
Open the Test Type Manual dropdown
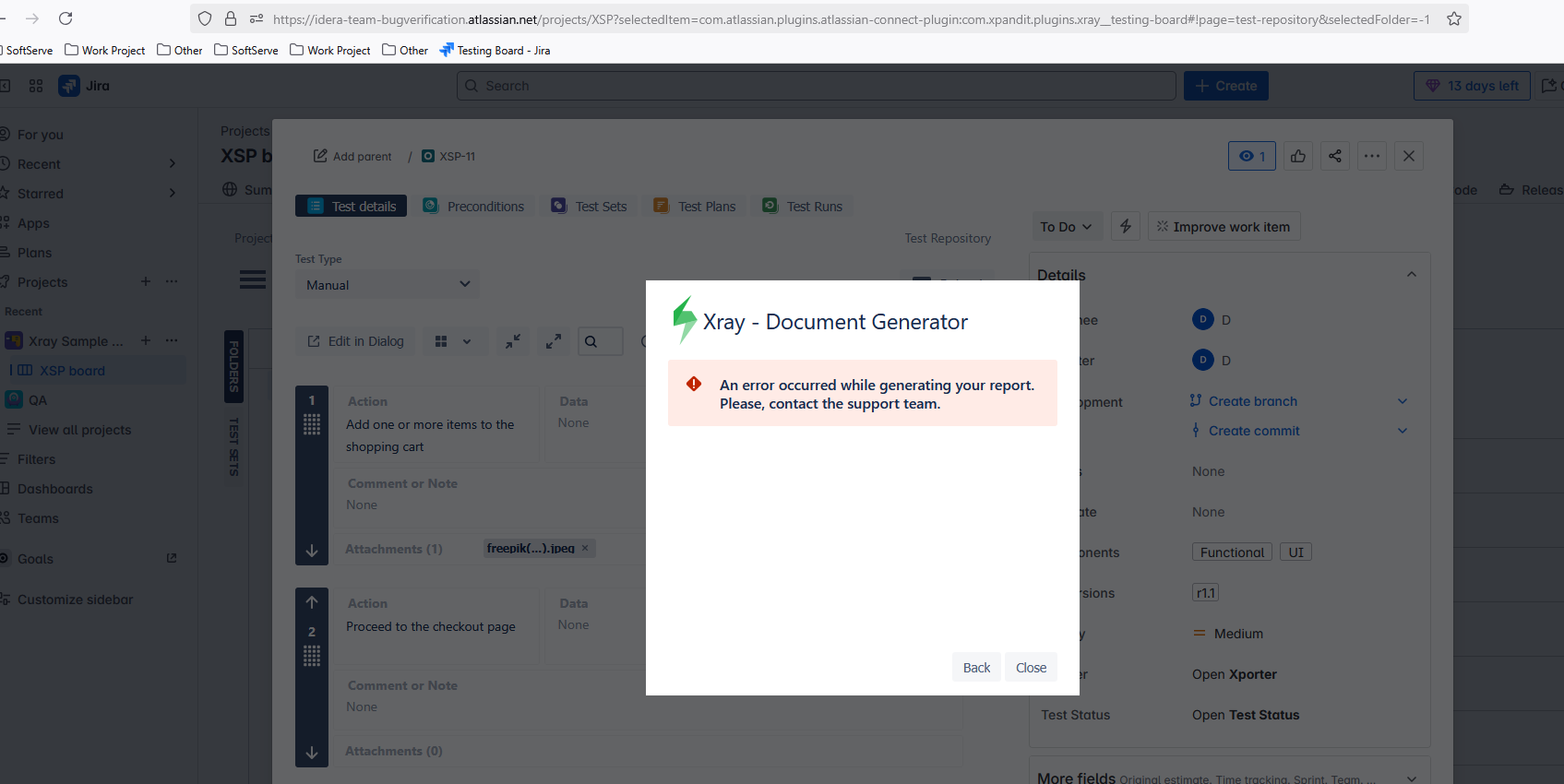[388, 285]
